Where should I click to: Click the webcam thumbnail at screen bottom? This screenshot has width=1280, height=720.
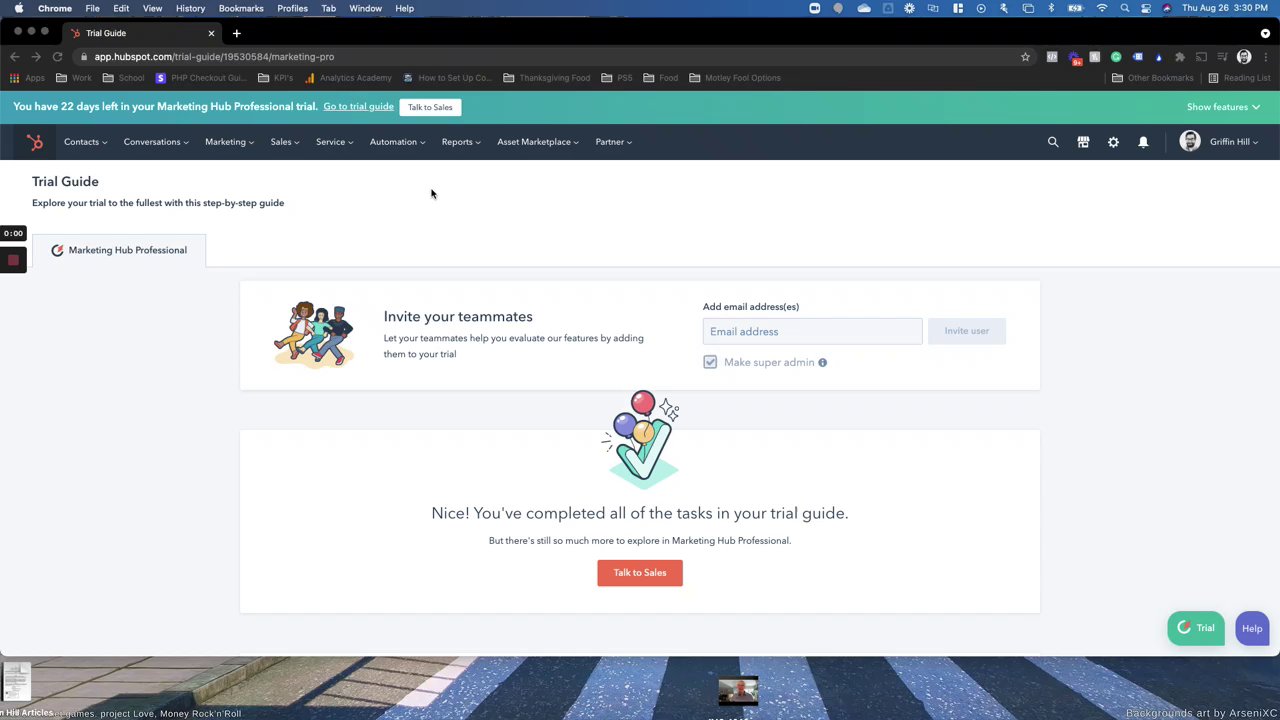click(x=738, y=690)
